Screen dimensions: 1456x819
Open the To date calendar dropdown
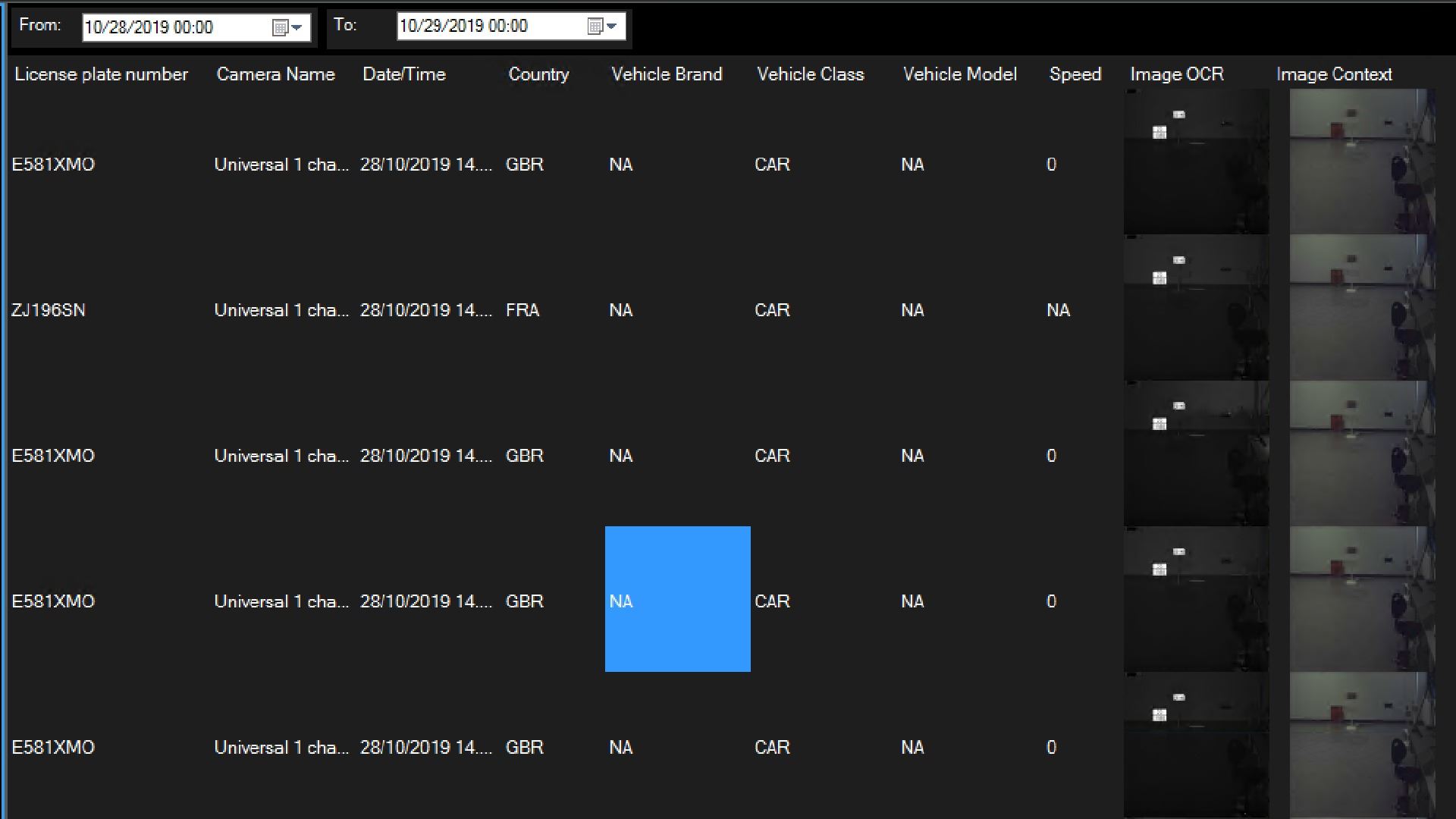point(604,27)
